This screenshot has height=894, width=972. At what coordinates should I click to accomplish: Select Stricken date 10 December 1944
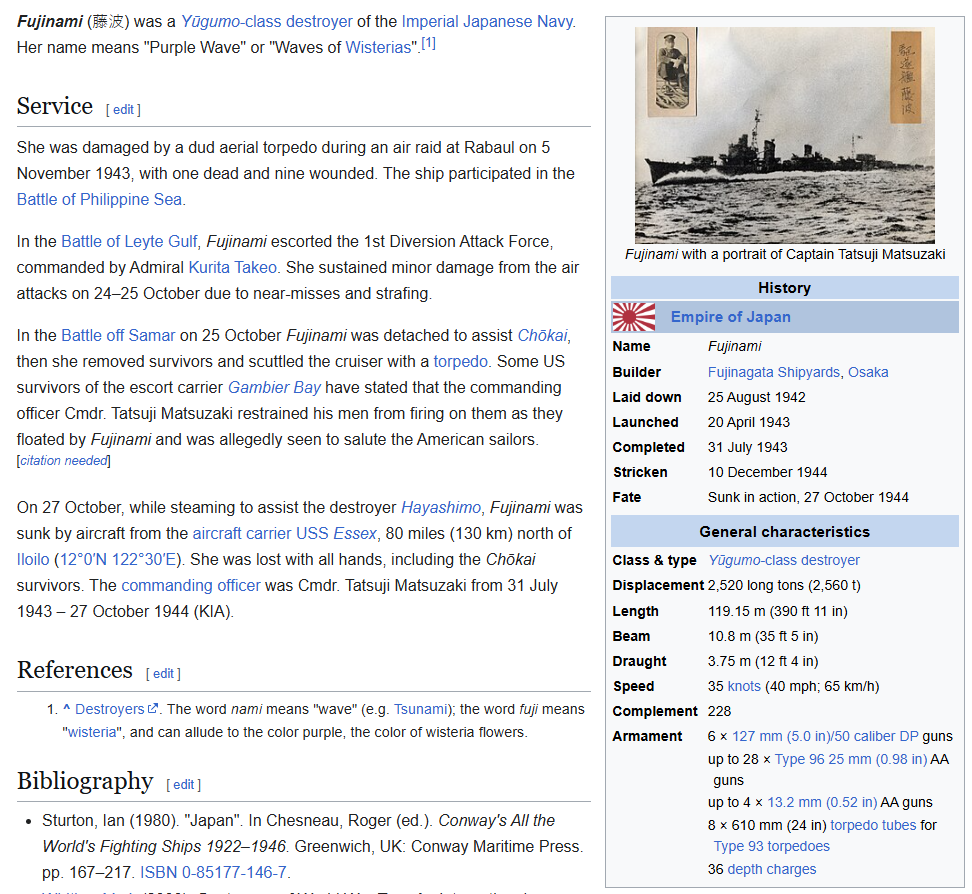pos(767,473)
